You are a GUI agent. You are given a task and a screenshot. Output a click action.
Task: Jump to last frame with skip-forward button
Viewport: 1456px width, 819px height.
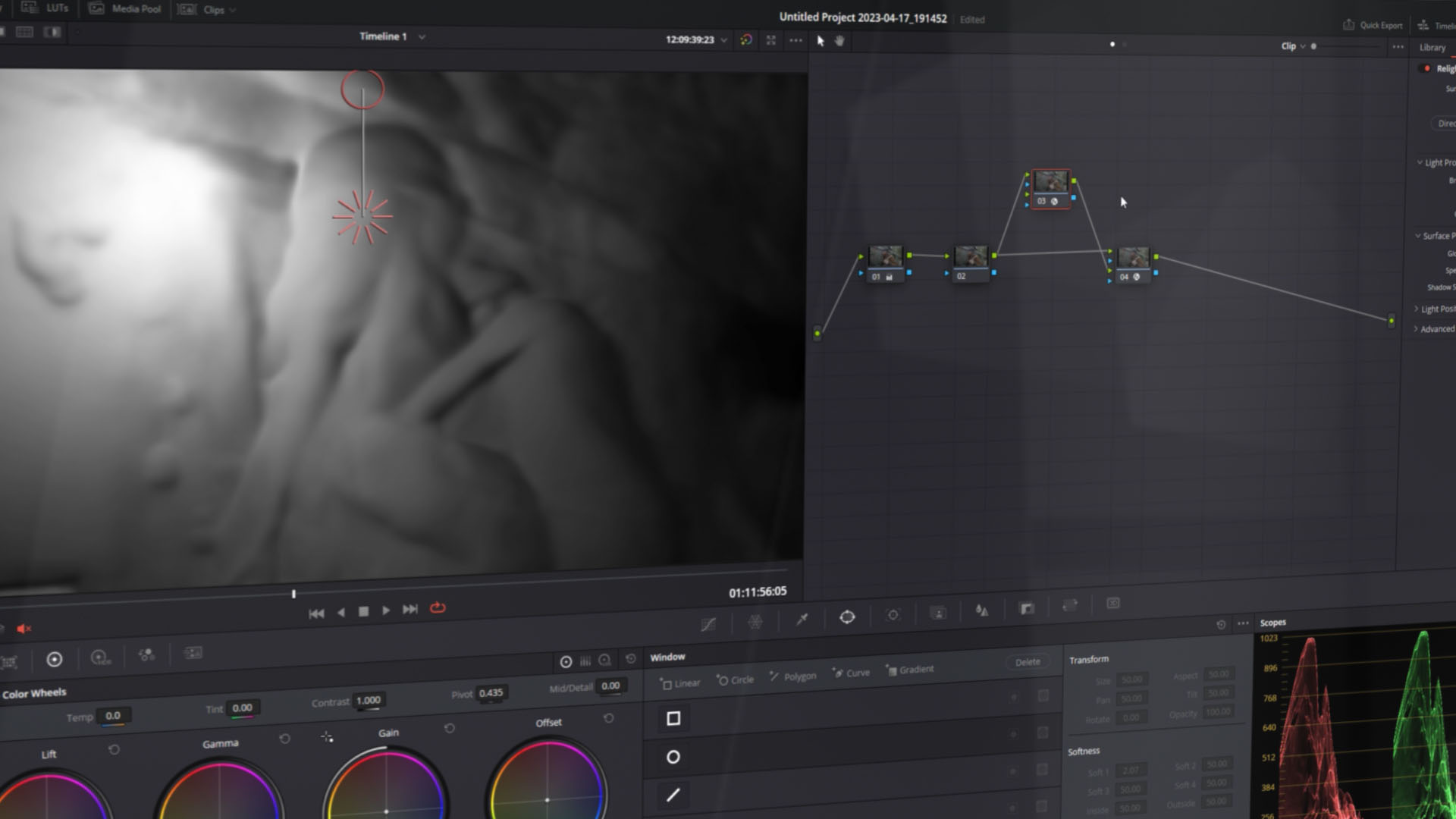pyautogui.click(x=410, y=610)
